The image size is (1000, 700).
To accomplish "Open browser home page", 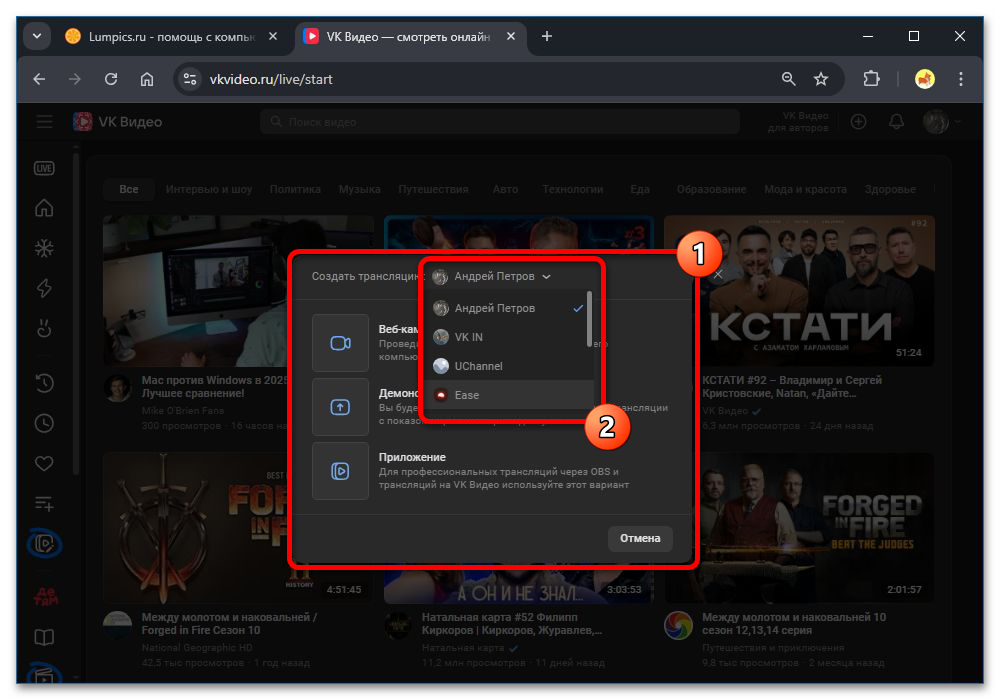I will click(147, 79).
